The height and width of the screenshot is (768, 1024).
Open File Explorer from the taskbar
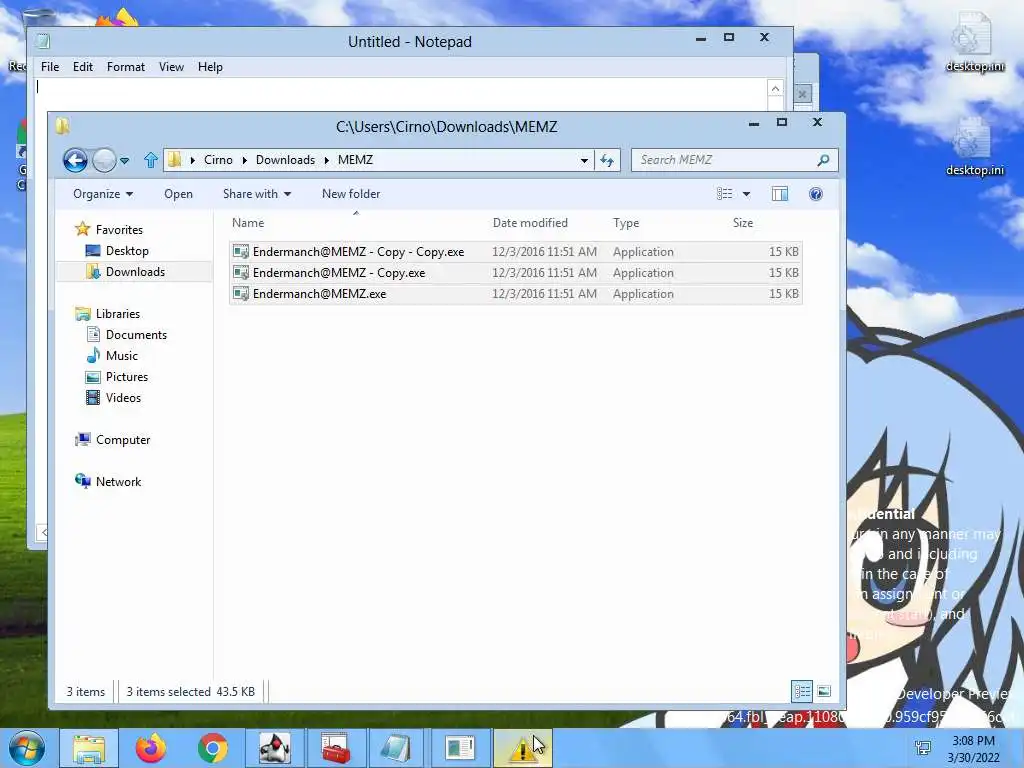click(89, 748)
